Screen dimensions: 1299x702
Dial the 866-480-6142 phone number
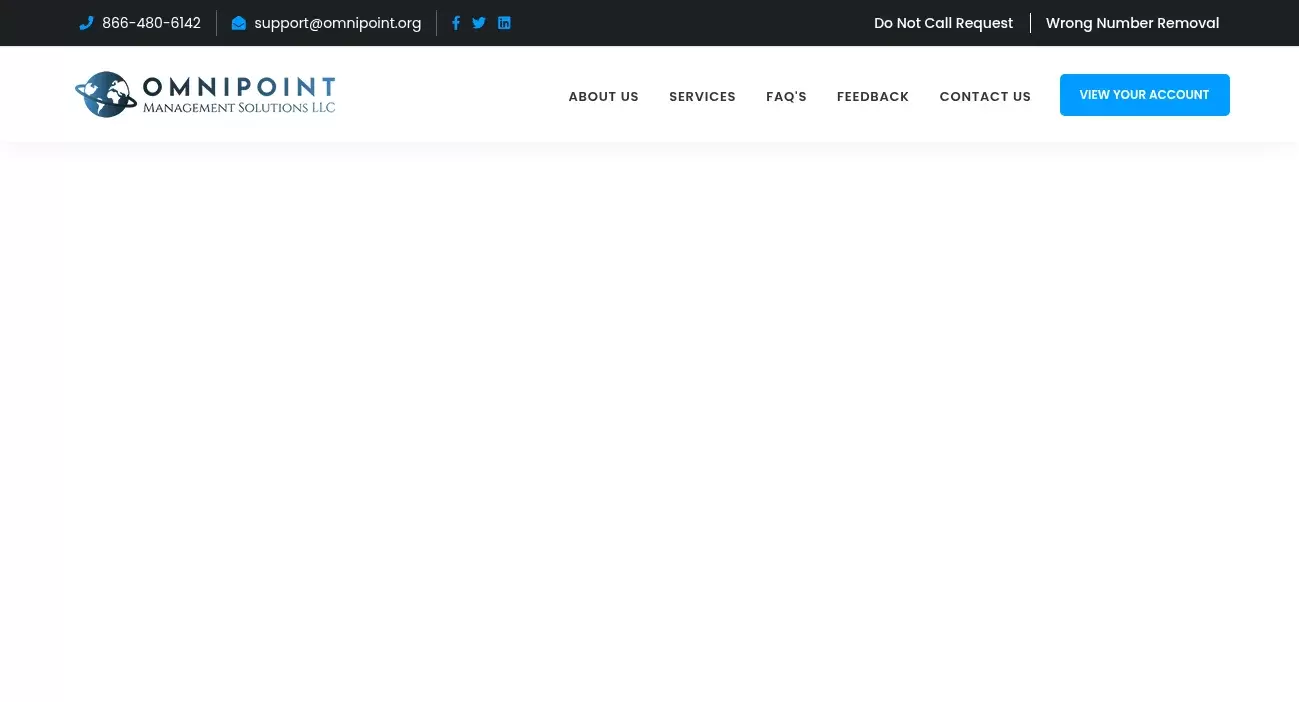(151, 23)
